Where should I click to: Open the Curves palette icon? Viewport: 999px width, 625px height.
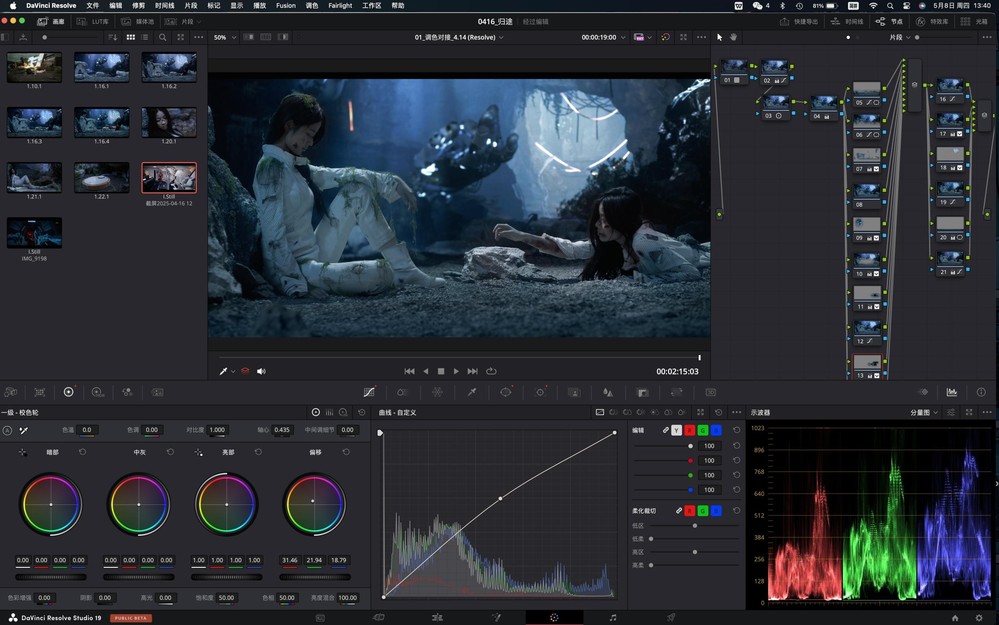(369, 392)
